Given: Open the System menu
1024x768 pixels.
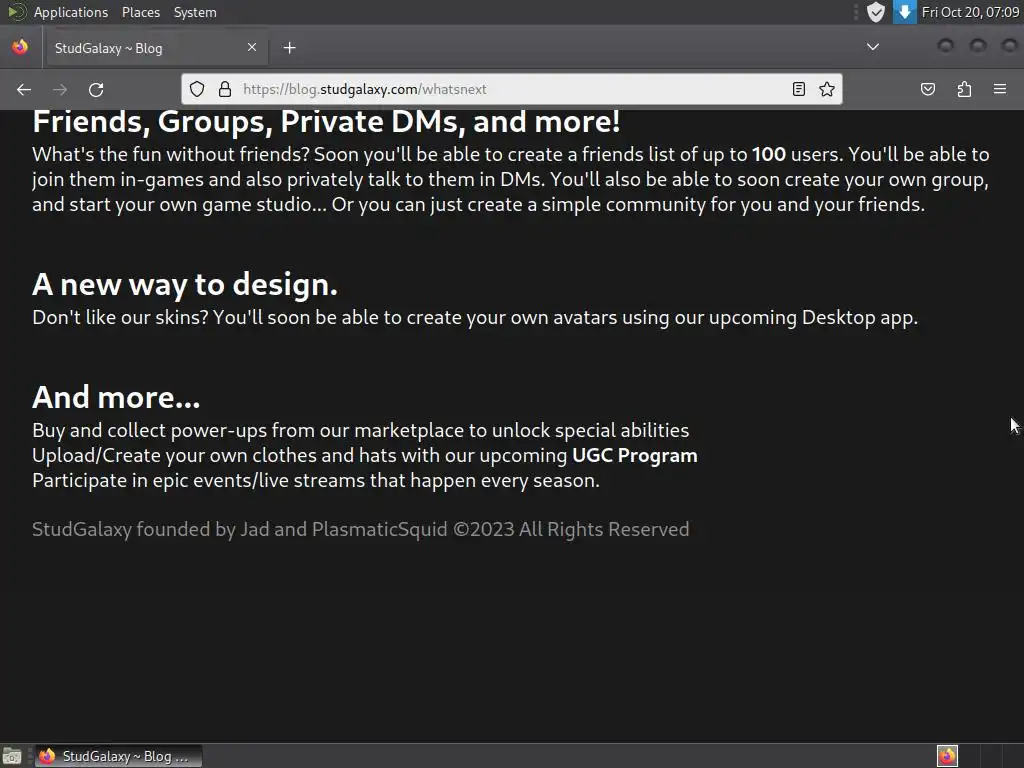Looking at the screenshot, I should click(195, 12).
